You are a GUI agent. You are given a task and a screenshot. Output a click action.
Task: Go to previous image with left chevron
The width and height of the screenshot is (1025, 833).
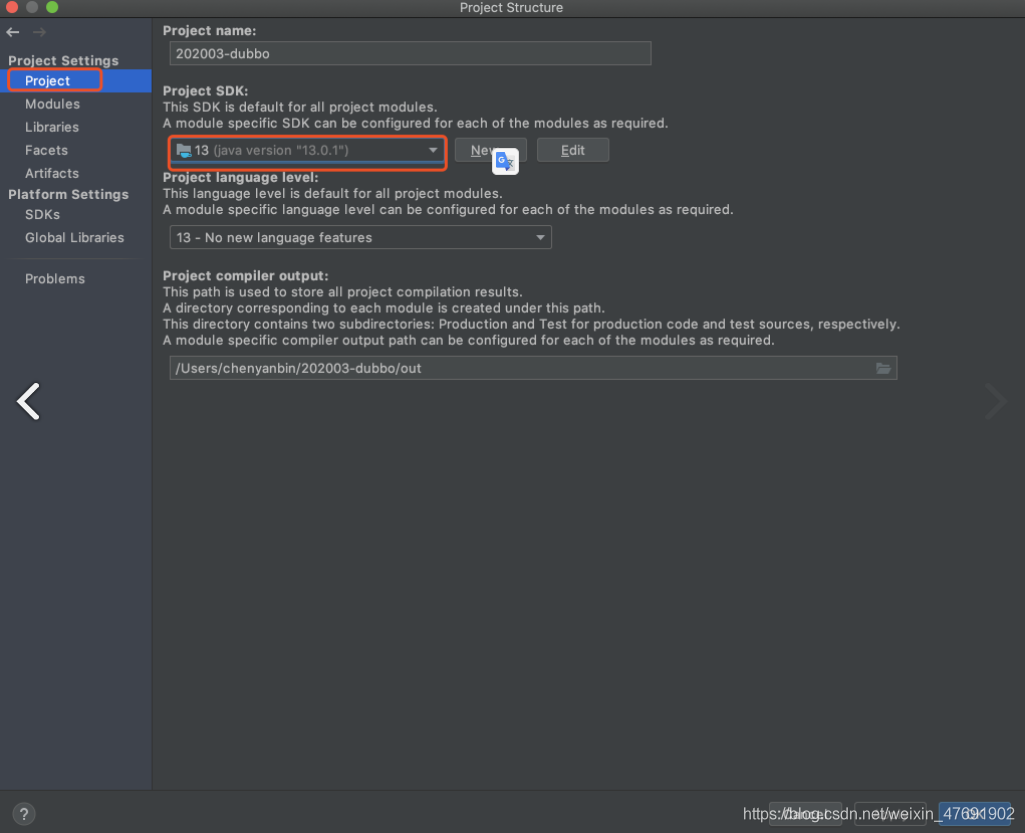click(x=28, y=401)
